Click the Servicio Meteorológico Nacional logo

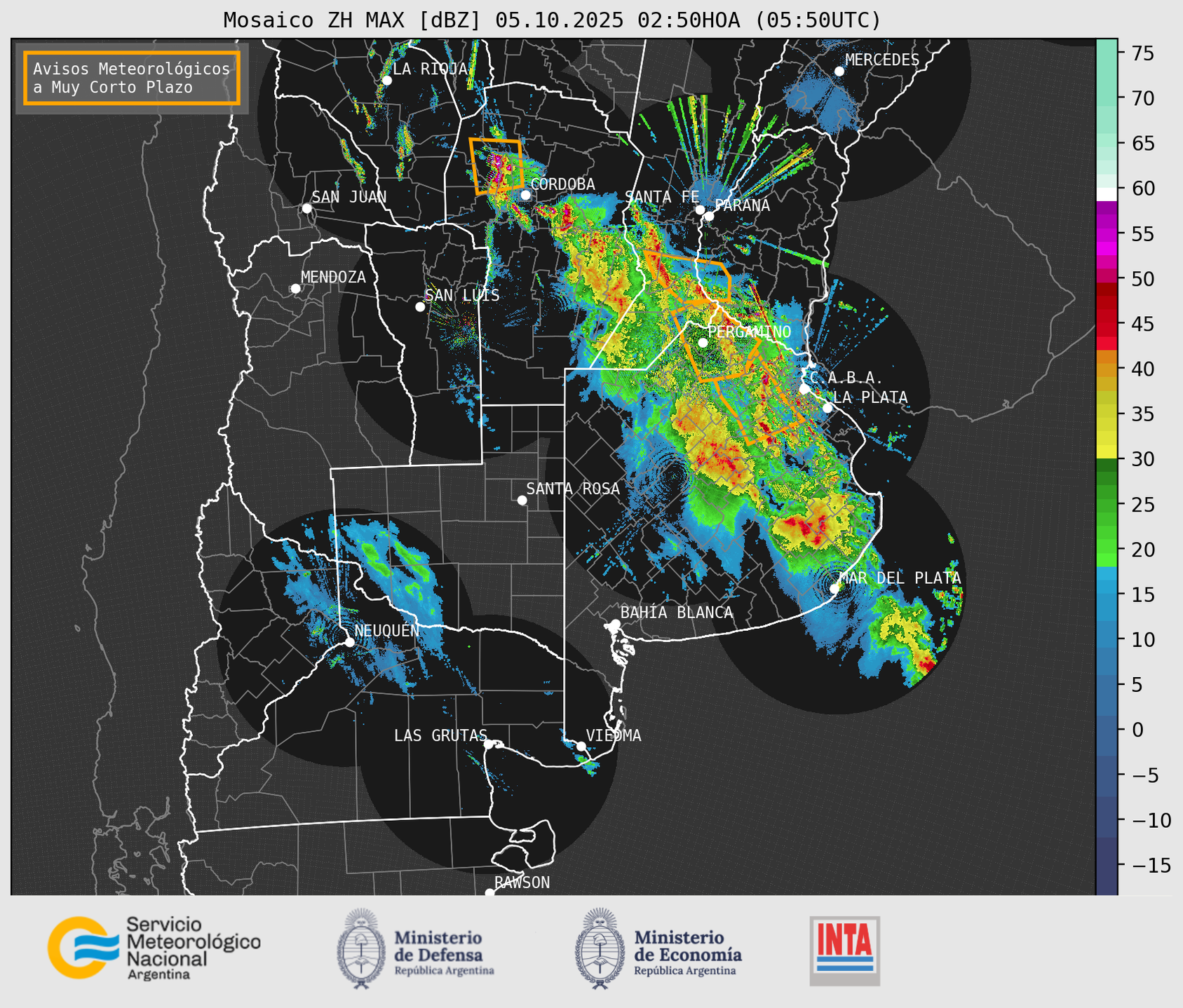(154, 948)
